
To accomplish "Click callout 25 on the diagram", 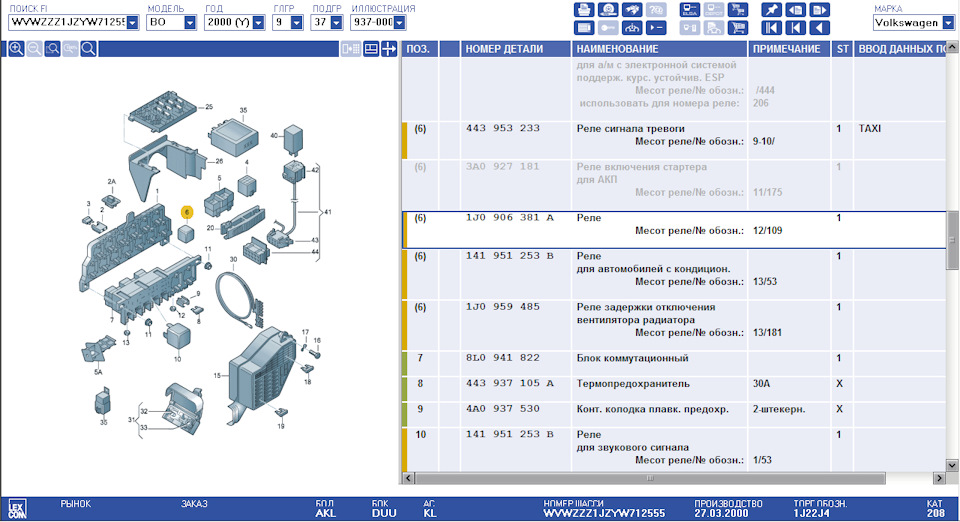I will (209, 106).
